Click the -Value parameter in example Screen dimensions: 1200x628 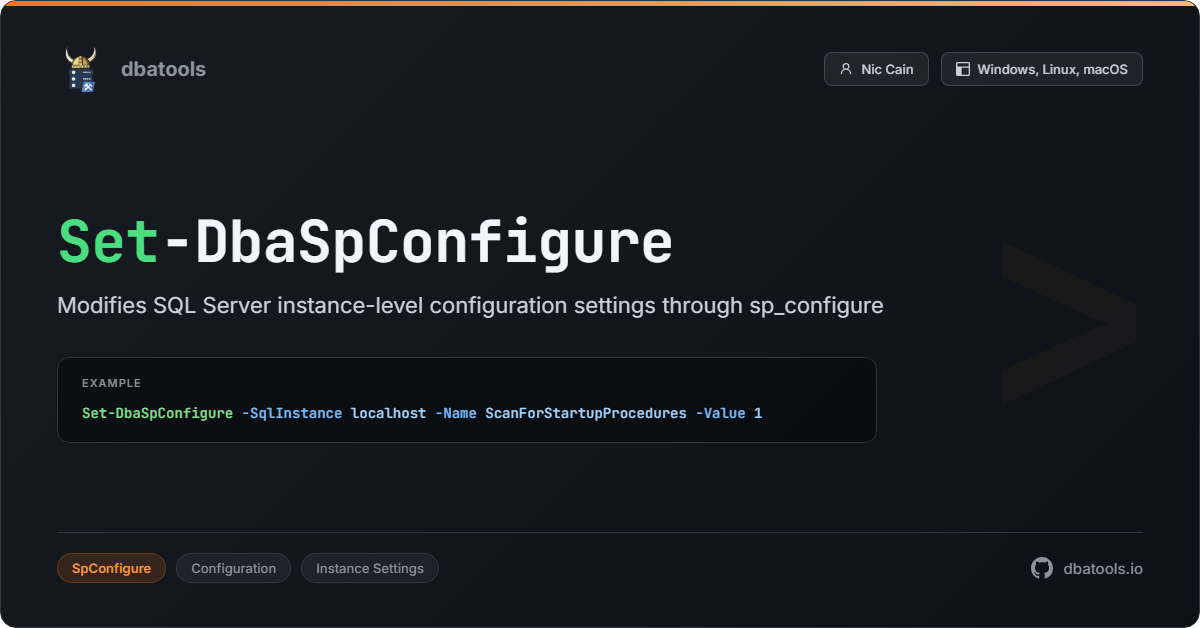pos(720,413)
